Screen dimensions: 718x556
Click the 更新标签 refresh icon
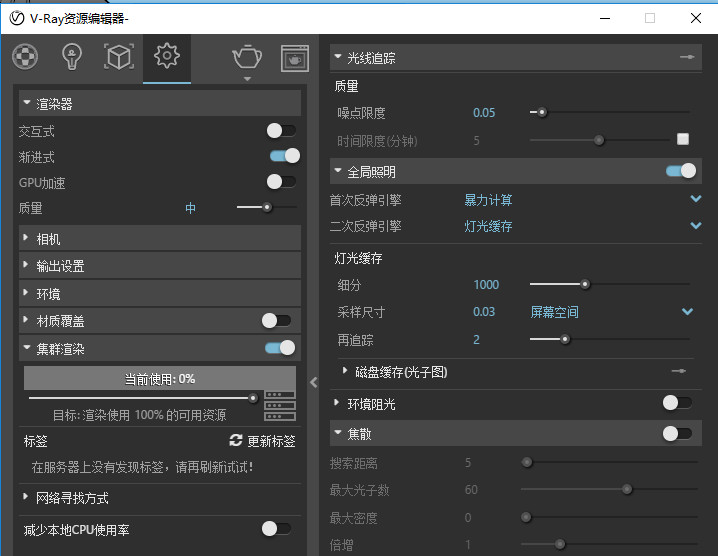pyautogui.click(x=236, y=441)
